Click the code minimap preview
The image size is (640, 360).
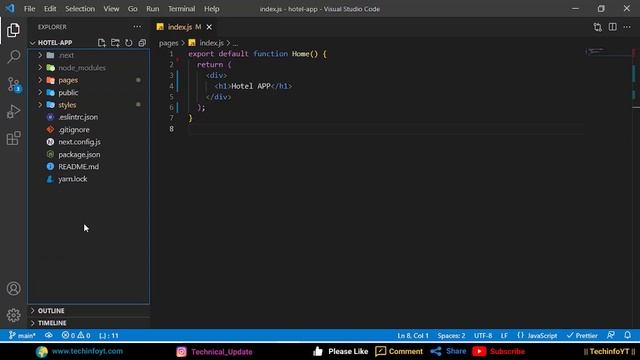(x=596, y=51)
